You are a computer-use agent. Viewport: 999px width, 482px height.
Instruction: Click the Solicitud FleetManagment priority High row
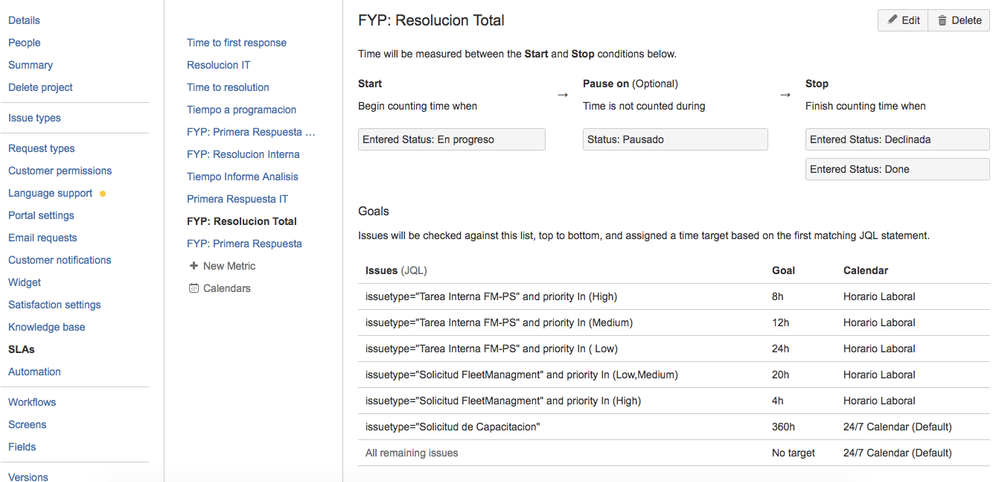click(674, 401)
